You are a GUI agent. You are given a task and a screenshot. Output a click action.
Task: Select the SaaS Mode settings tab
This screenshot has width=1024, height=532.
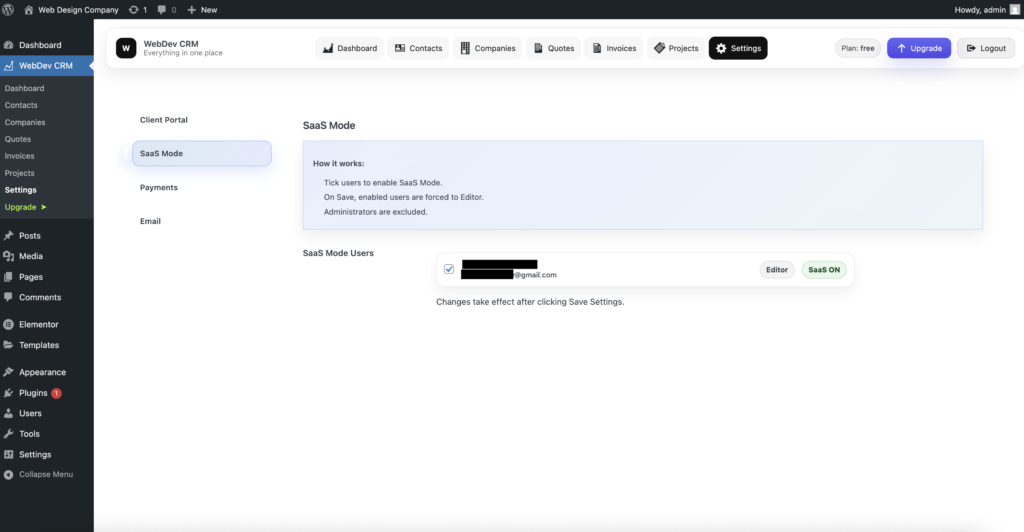pyautogui.click(x=202, y=153)
